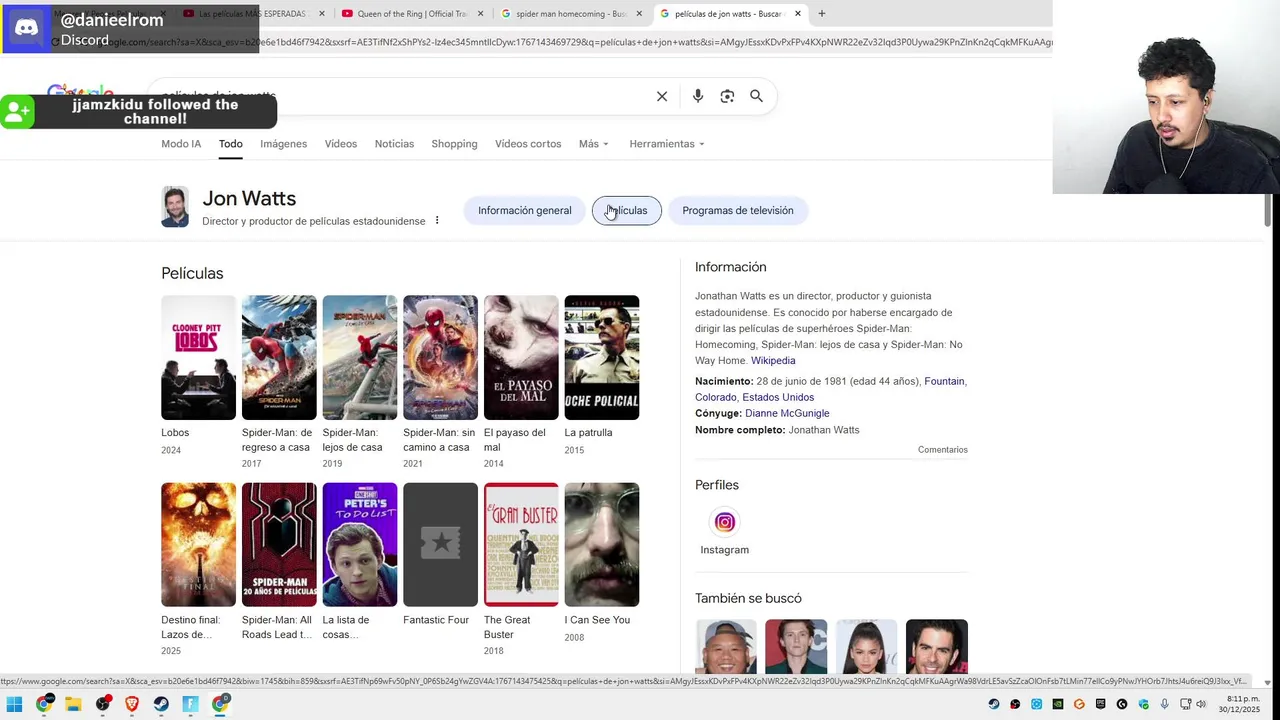Viewport: 1280px width, 720px height.
Task: Clear the search box with the X icon
Action: pos(662,96)
